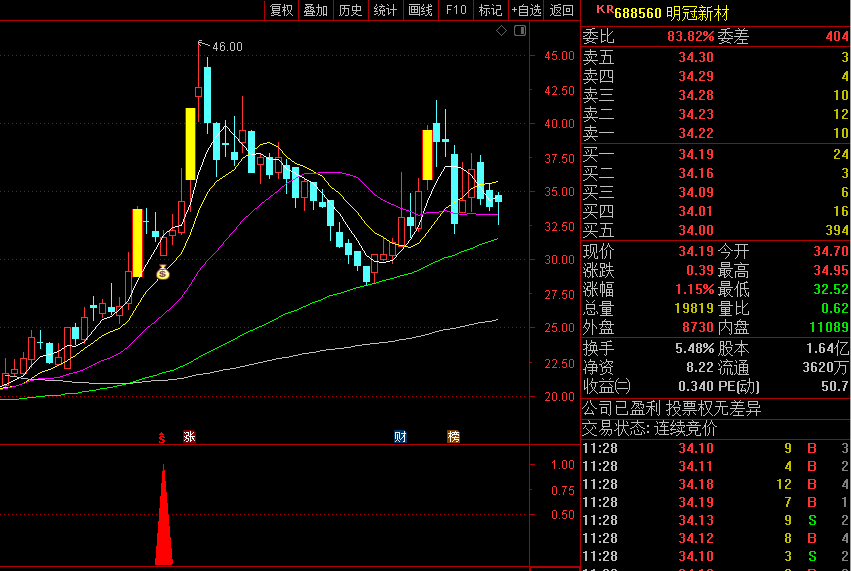This screenshot has width=851, height=571.
Task: Open the orange 榜 ranking marker
Action: [x=453, y=436]
